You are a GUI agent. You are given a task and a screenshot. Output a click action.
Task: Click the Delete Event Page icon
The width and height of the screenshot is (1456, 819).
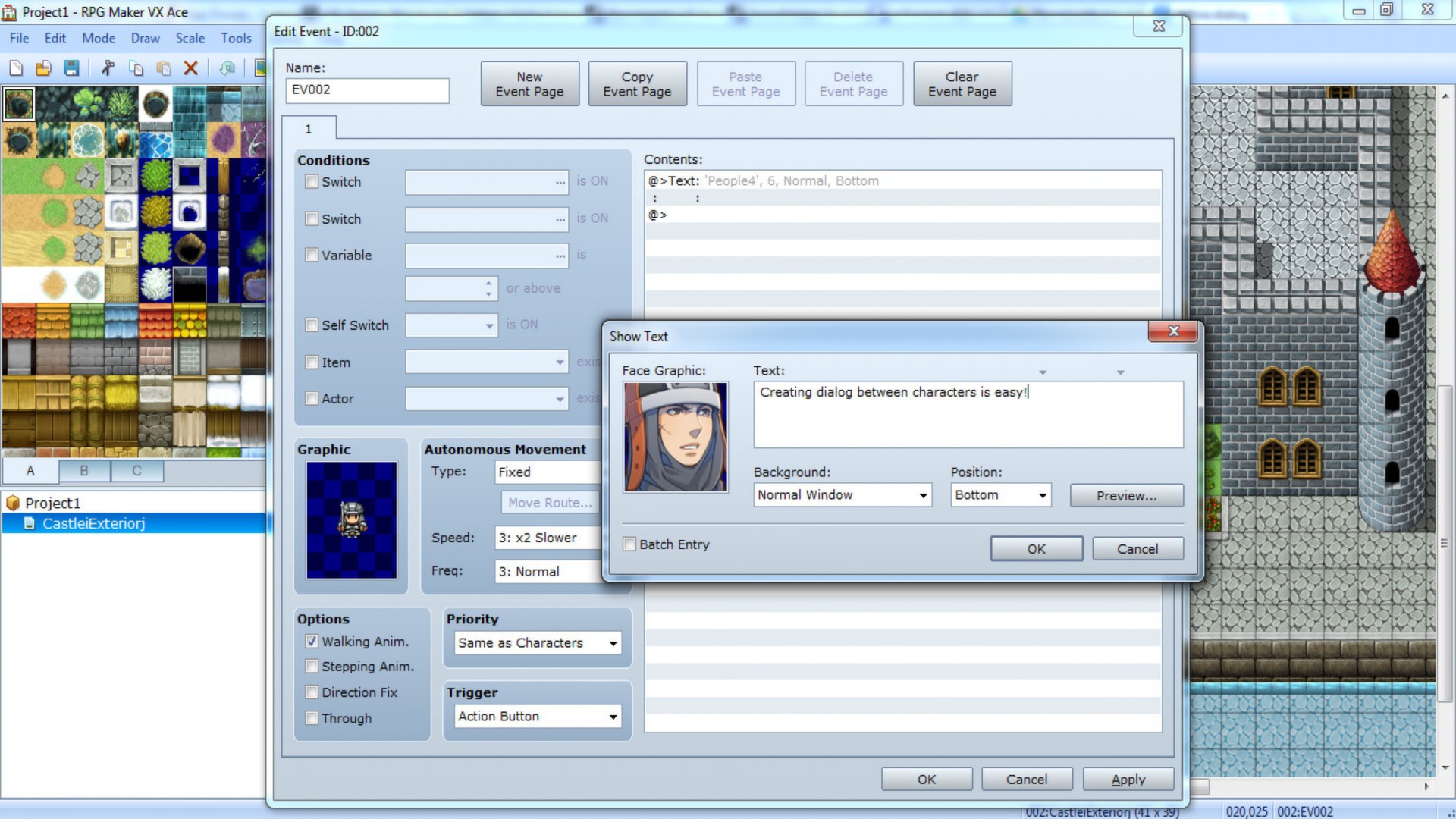pyautogui.click(x=853, y=84)
